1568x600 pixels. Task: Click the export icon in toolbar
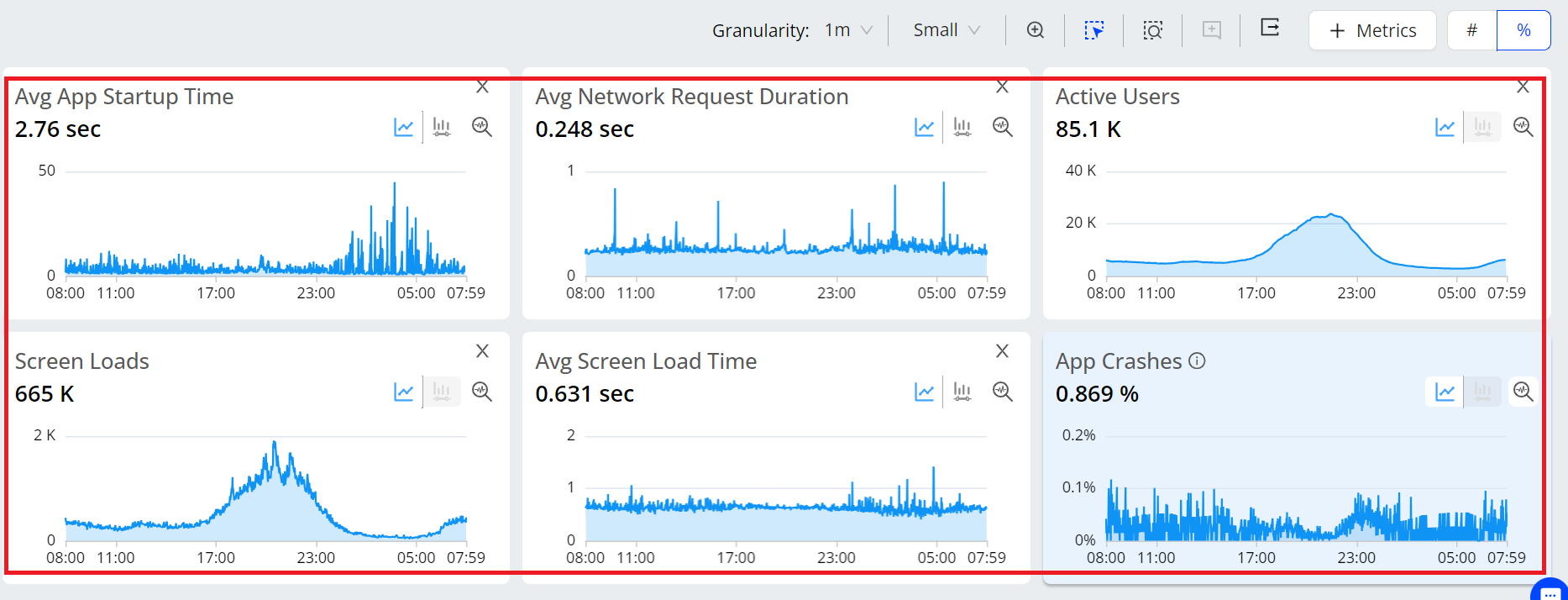pyautogui.click(x=1270, y=29)
